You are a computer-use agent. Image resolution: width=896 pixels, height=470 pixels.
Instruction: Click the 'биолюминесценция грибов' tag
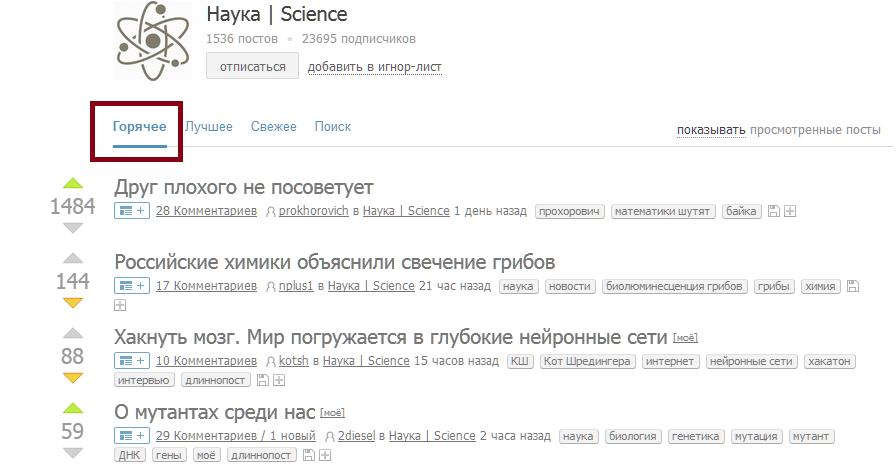674,286
